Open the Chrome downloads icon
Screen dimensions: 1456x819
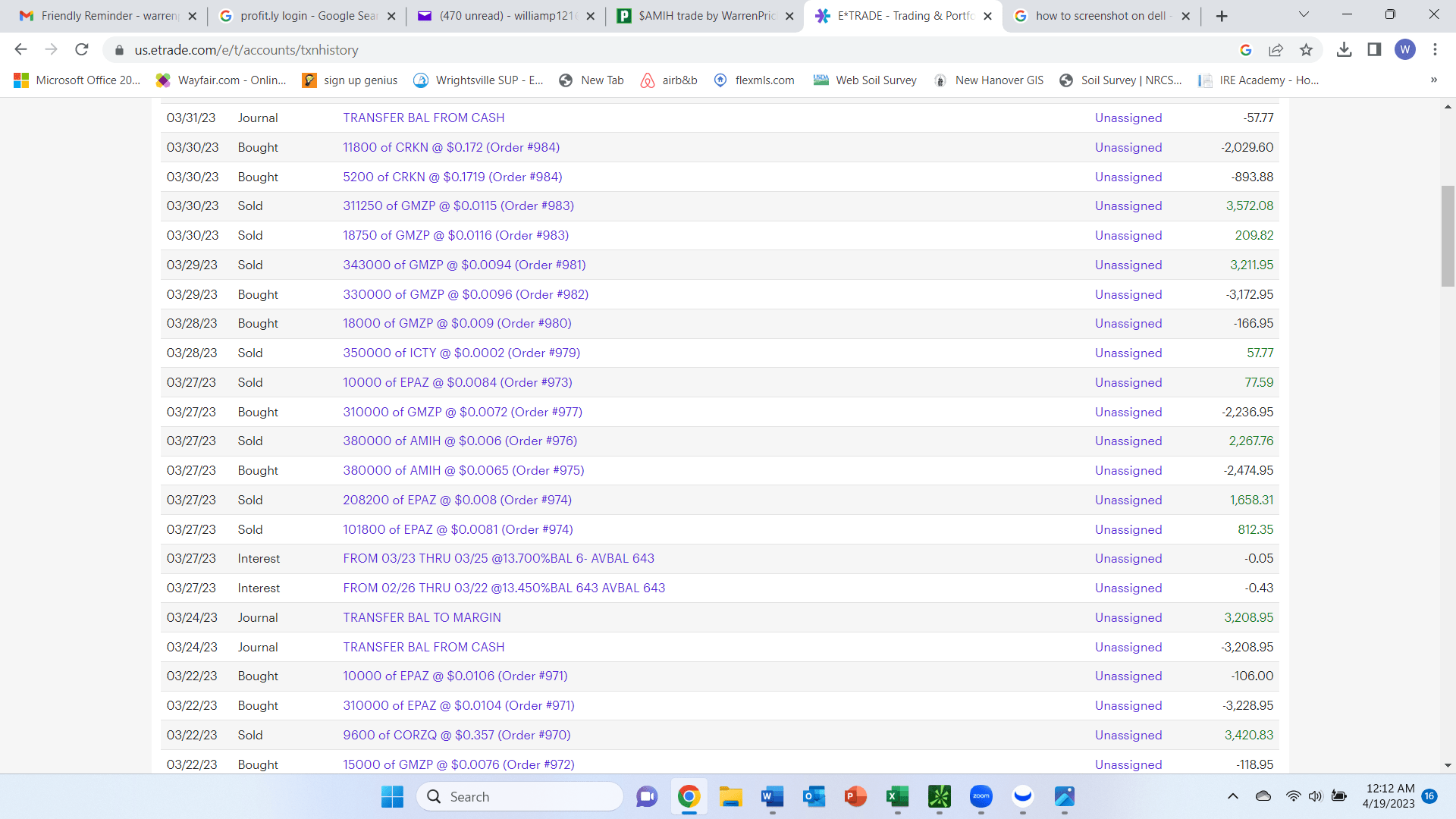click(x=1344, y=50)
